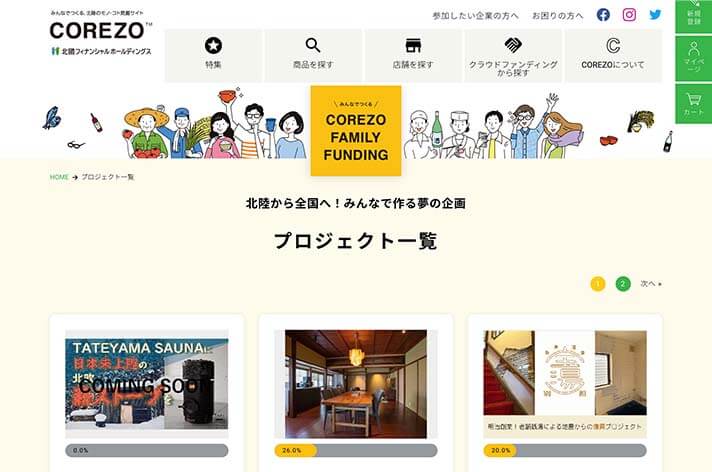Viewport: 712px width, 472px height.
Task: Click the COREZO logo
Action: coord(100,31)
